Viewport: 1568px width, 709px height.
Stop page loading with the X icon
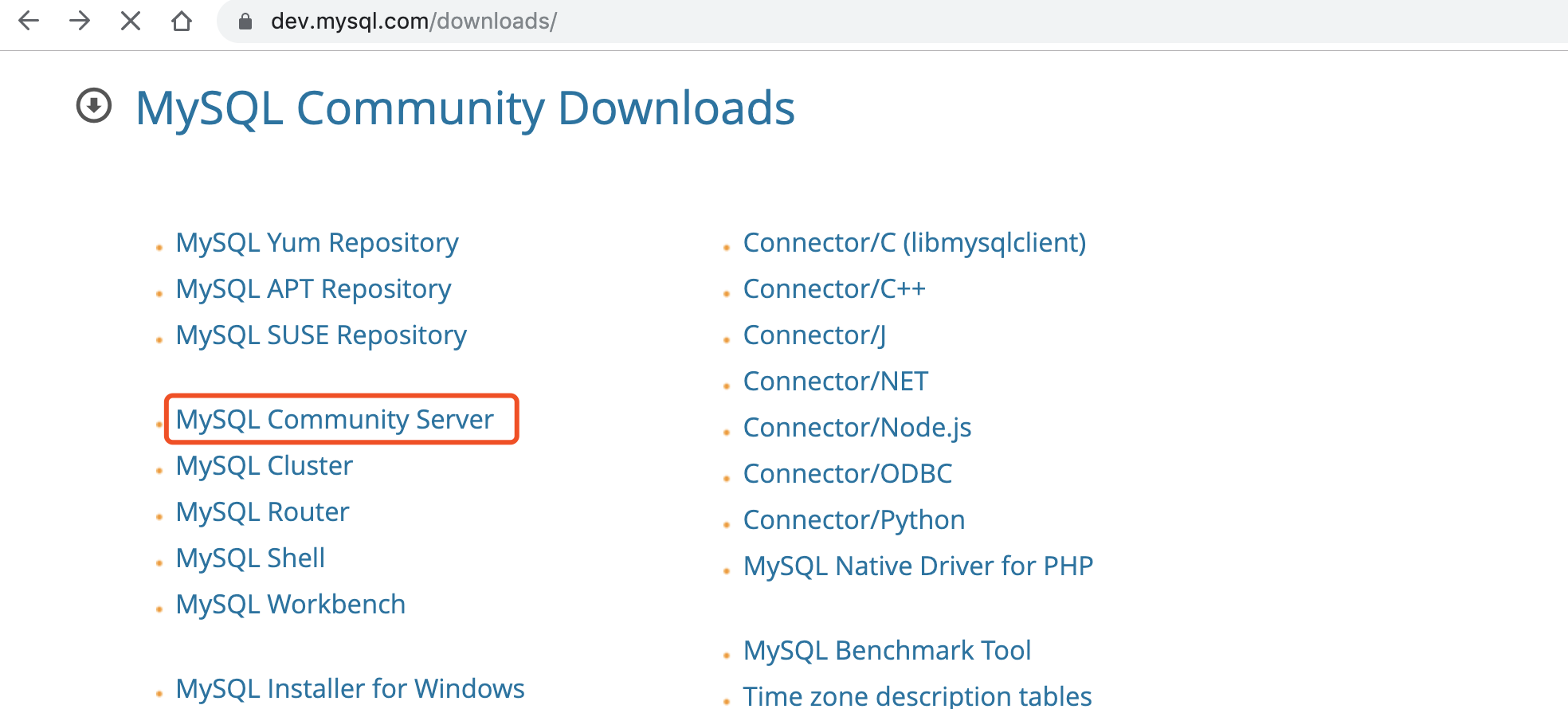131,21
